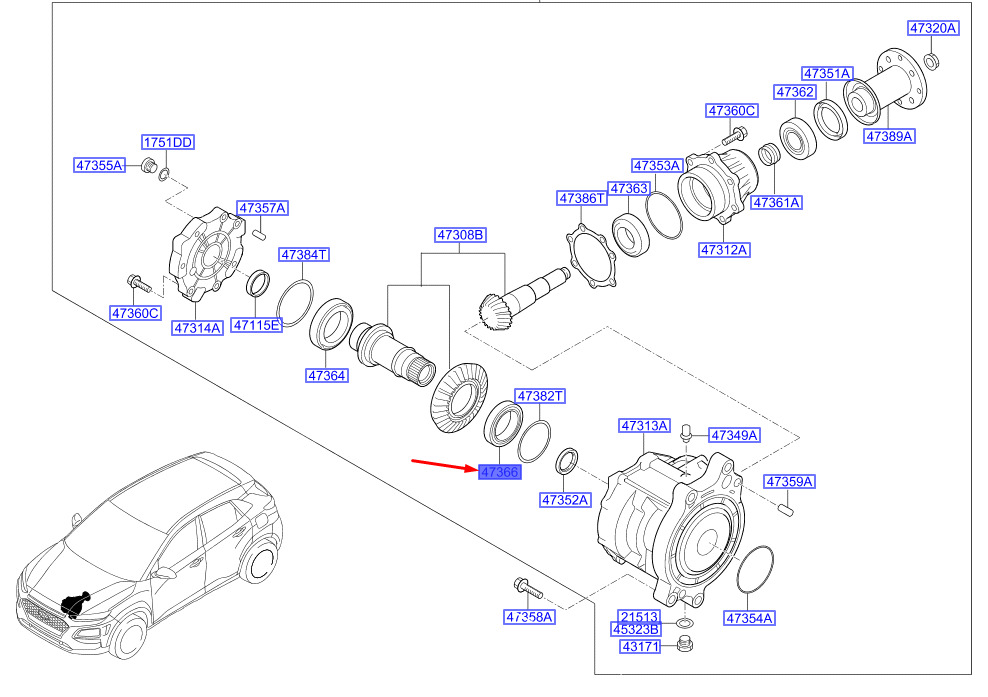Click the highlighted 47366 part label
The height and width of the screenshot is (697, 988).
500,471
